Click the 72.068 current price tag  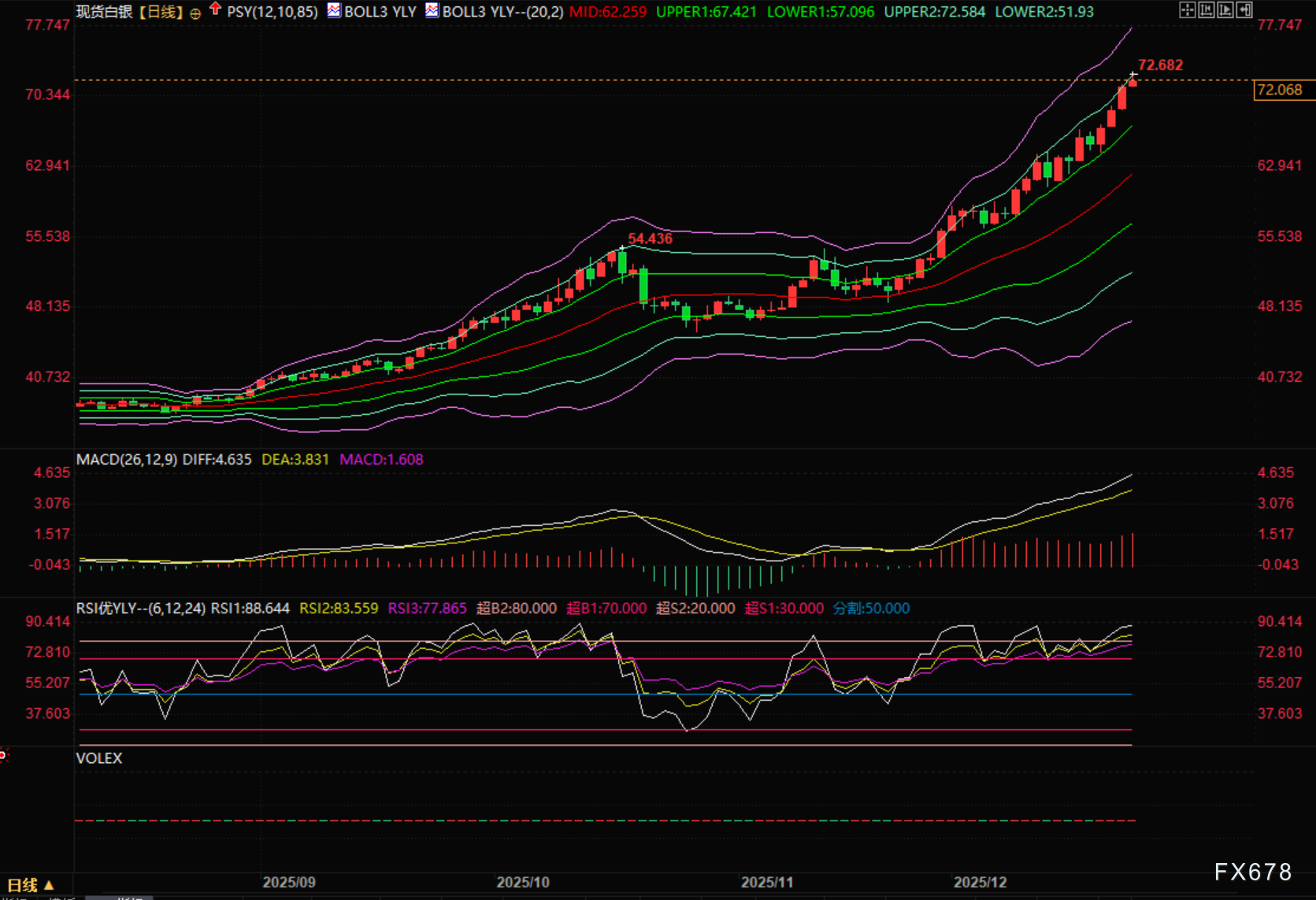tap(1280, 90)
